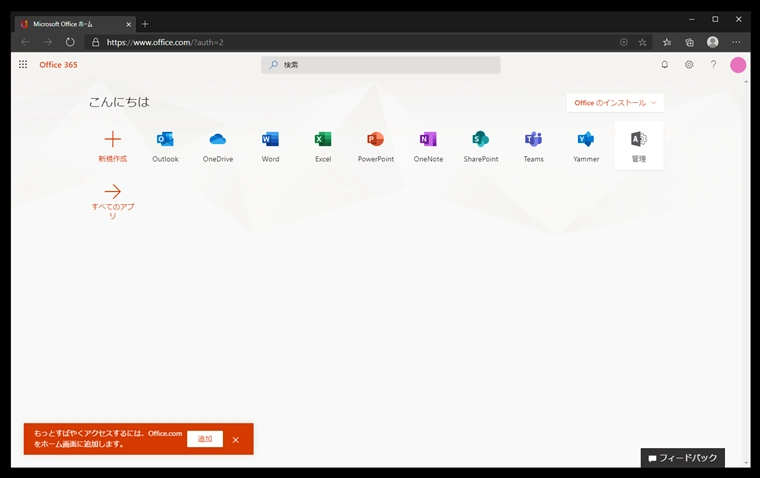Dismiss the orange home screen banner

click(x=236, y=440)
